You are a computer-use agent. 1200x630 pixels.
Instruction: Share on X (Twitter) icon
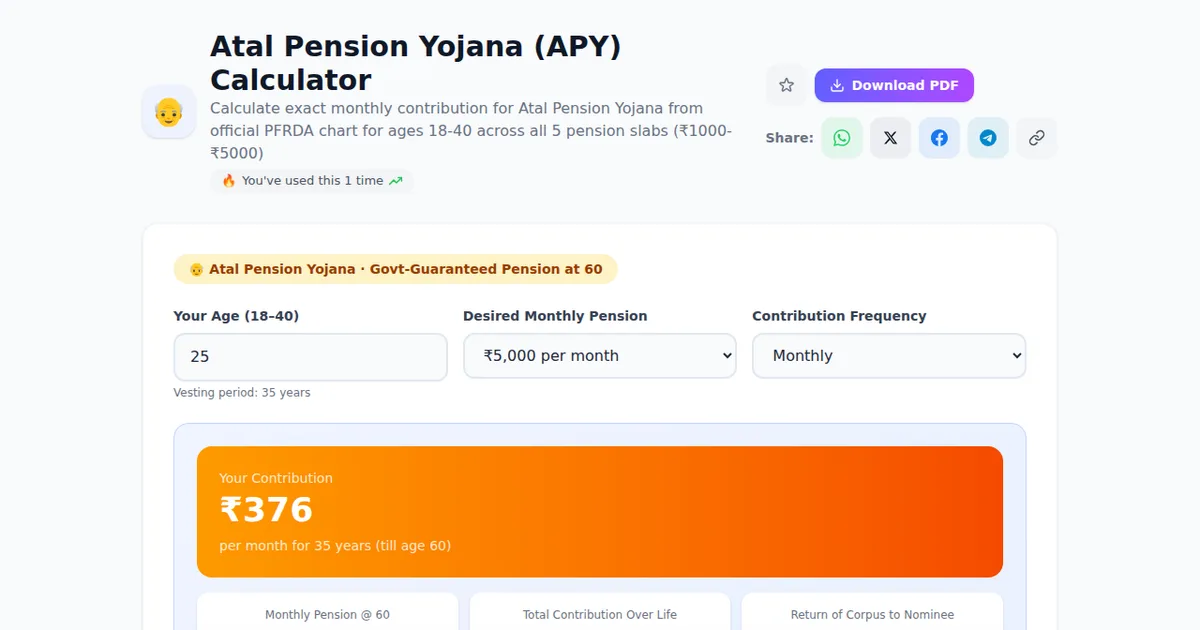[x=890, y=138]
